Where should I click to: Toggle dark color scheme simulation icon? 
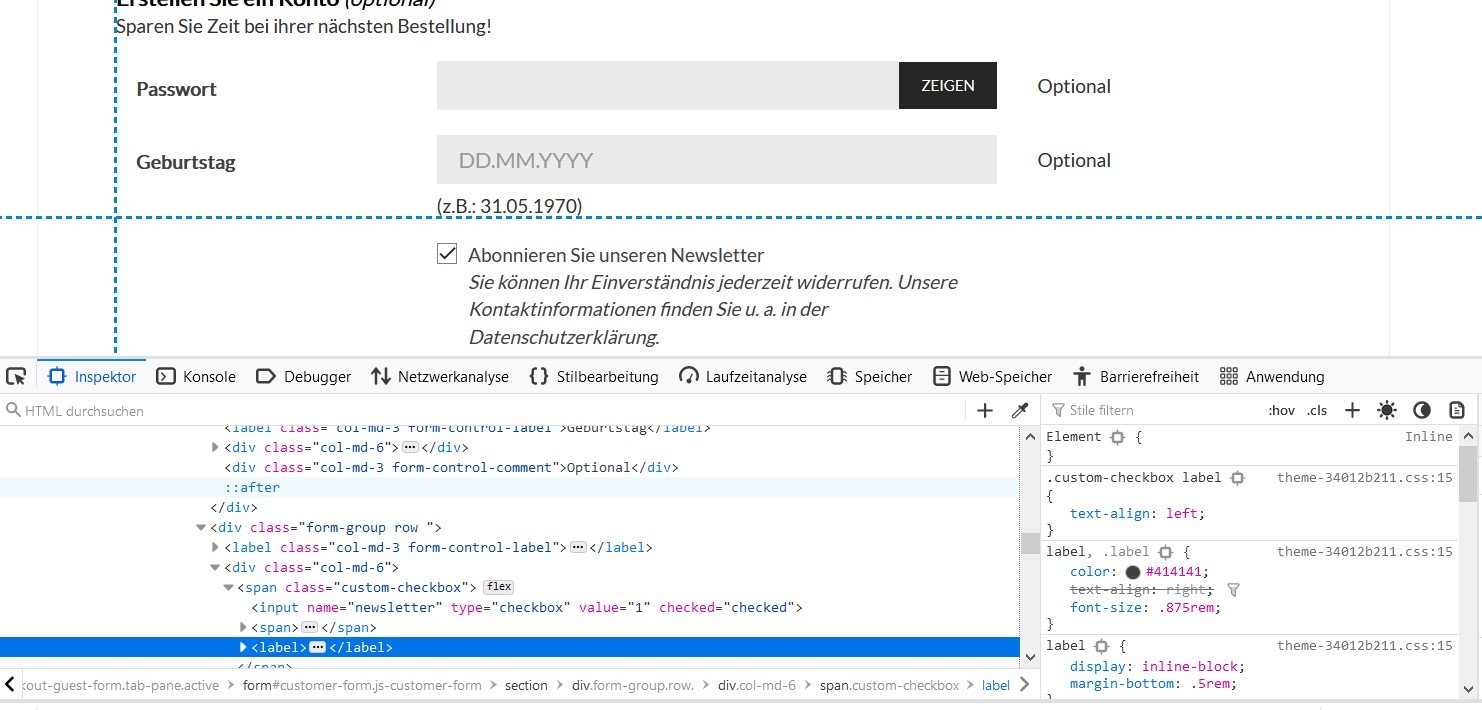pyautogui.click(x=1422, y=410)
